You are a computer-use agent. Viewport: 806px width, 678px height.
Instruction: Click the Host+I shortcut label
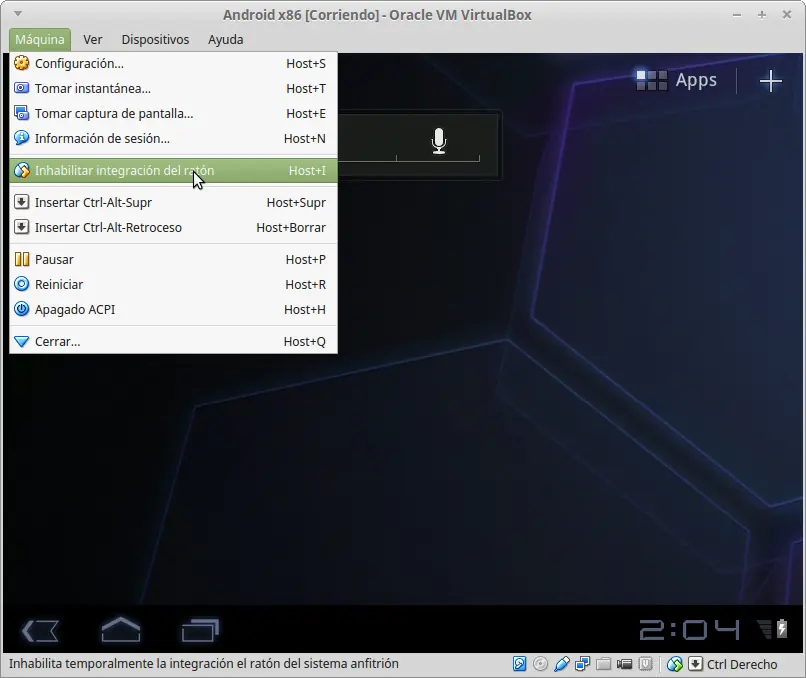pyautogui.click(x=307, y=171)
